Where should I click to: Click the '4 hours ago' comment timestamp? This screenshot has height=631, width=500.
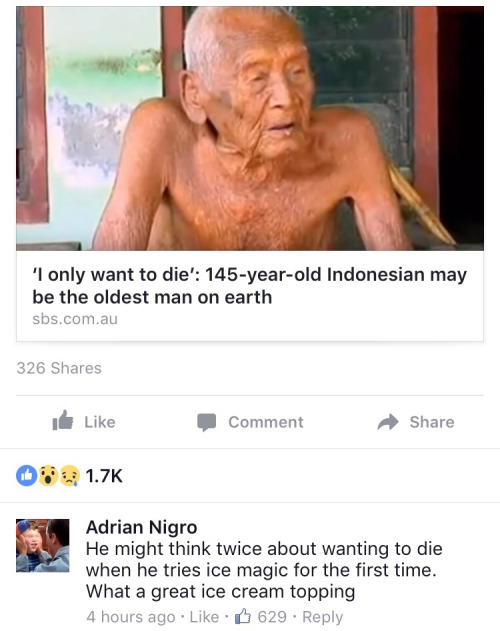click(131, 617)
